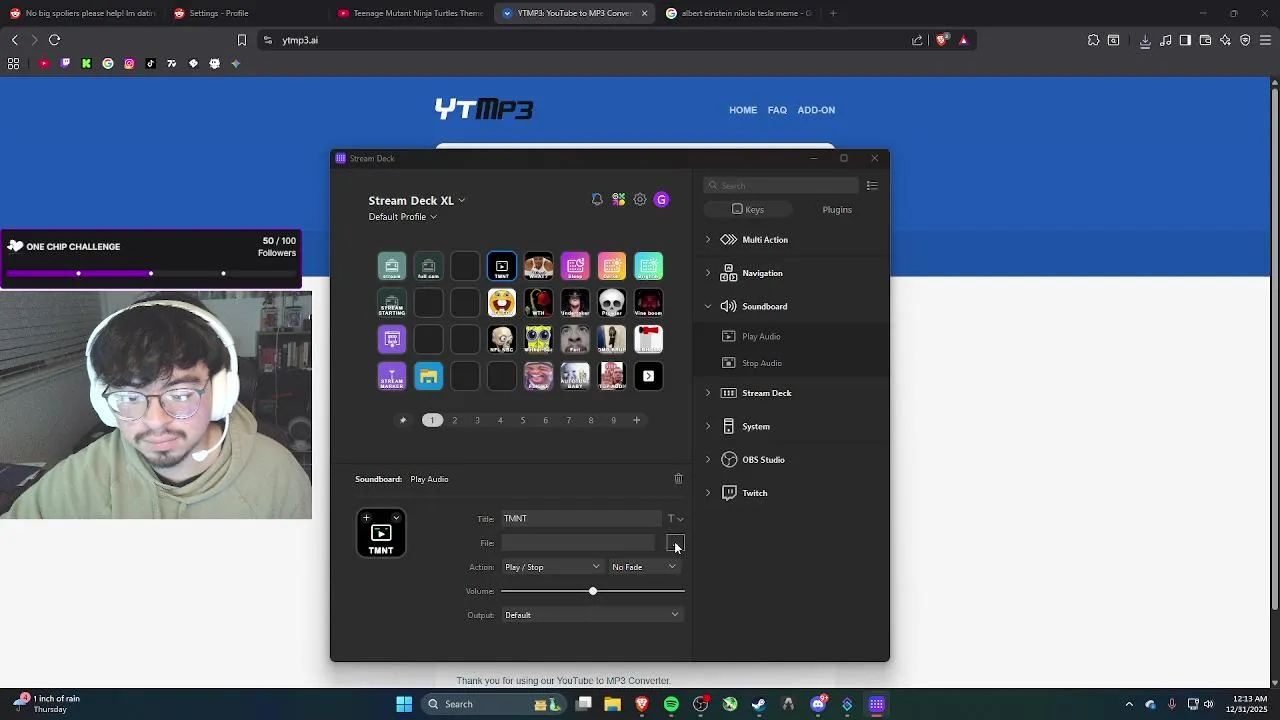The height and width of the screenshot is (720, 1280).
Task: Select the Auto-Tune Baby key
Action: 575,377
